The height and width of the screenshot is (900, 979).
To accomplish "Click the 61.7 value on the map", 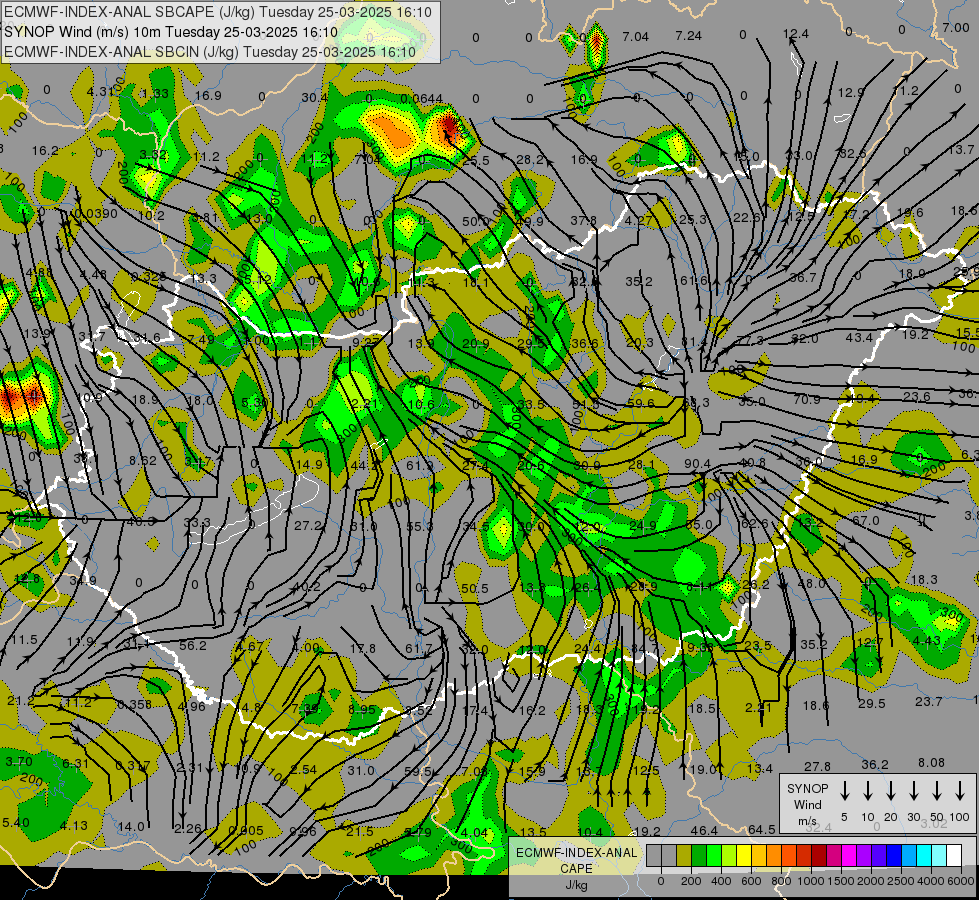I will pos(418,649).
